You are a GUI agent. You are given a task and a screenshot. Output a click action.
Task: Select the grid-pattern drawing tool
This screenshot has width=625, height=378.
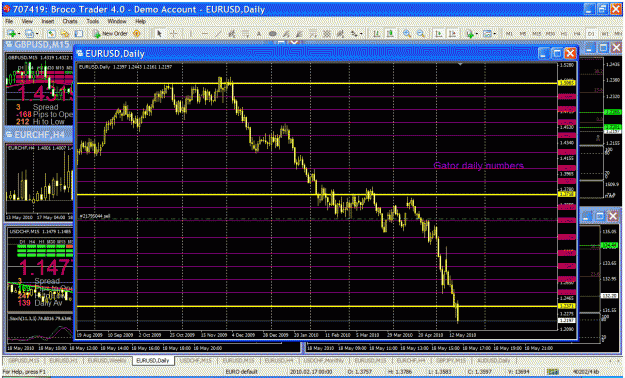326,34
